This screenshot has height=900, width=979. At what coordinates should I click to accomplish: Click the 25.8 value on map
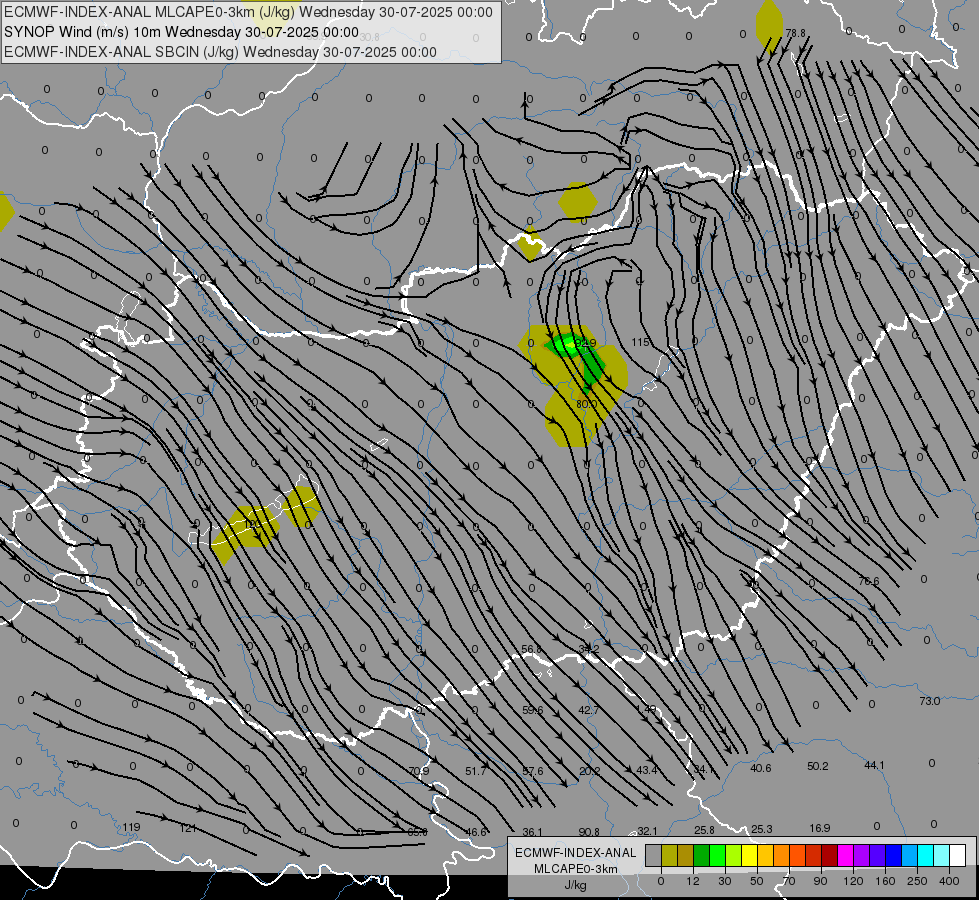(704, 830)
